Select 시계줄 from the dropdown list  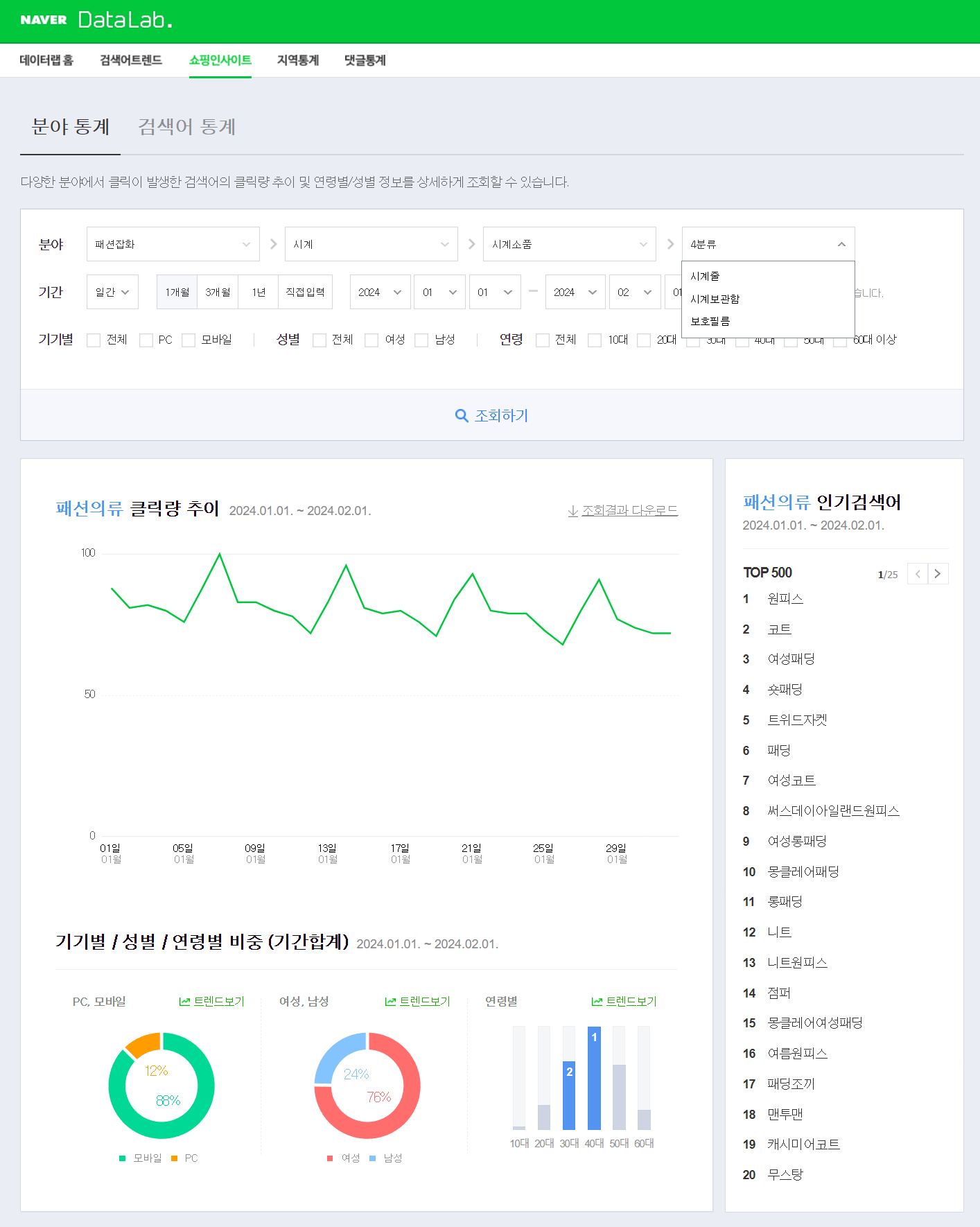769,276
